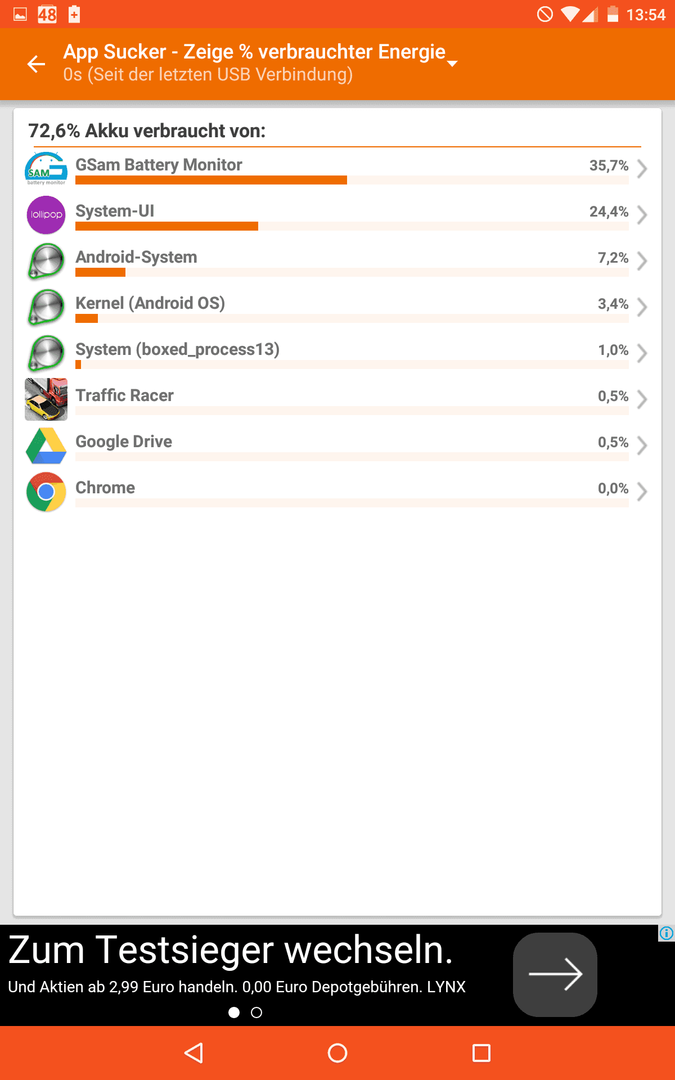Tap the Kernel (Android OS) icon

tap(46, 307)
